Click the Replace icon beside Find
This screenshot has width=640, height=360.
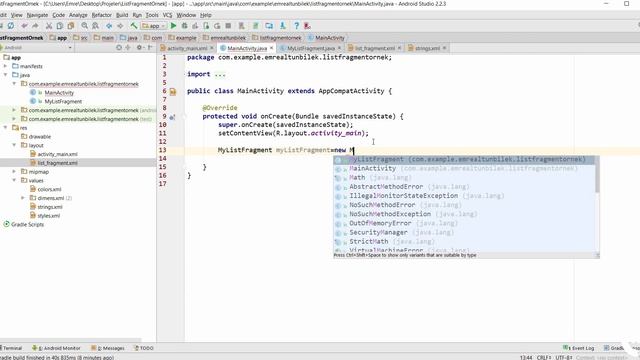96,26
